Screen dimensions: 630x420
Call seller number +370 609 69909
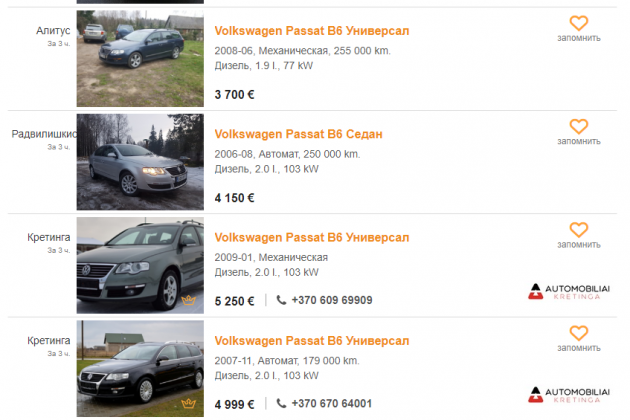pyautogui.click(x=332, y=300)
